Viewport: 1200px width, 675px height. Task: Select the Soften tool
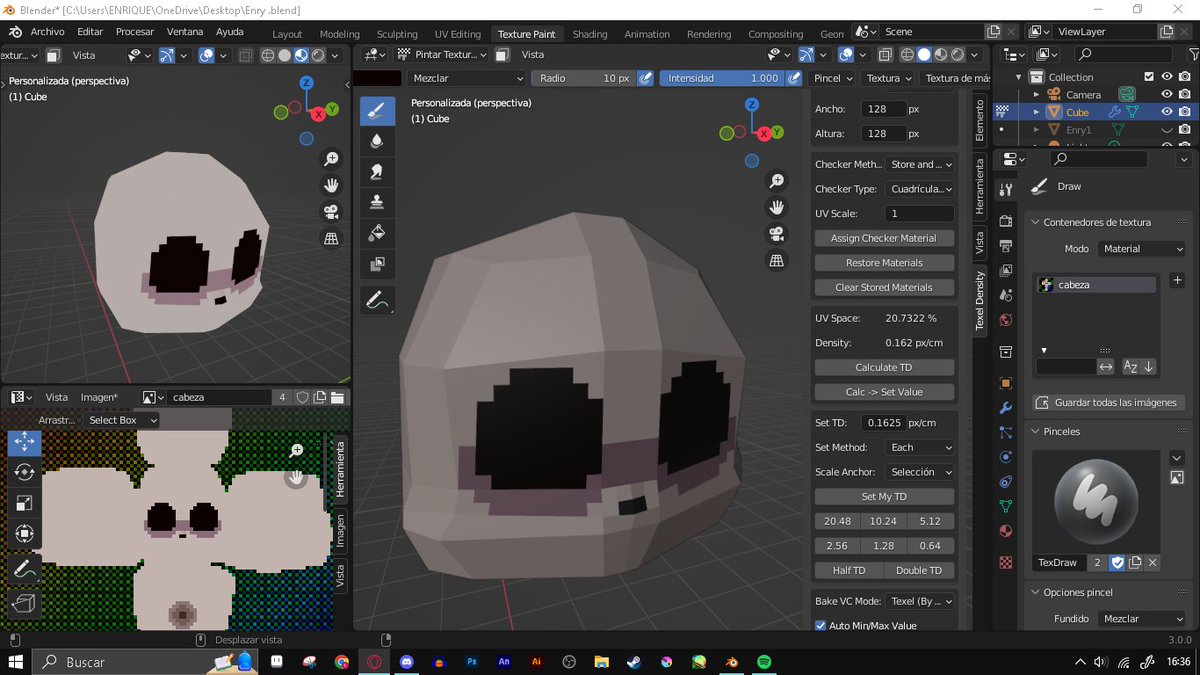tap(377, 141)
